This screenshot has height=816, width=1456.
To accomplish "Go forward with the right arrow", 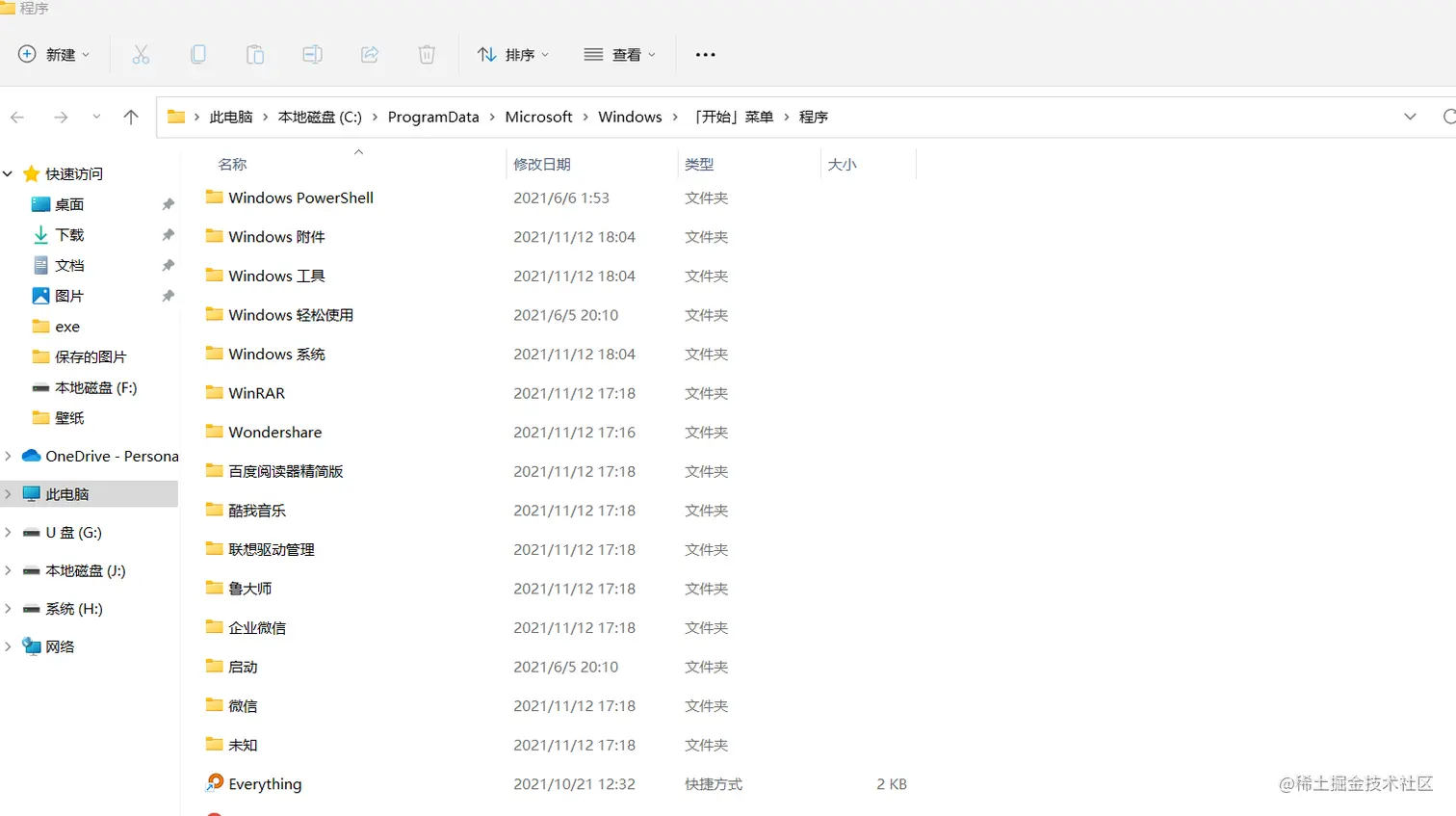I will coord(61,117).
